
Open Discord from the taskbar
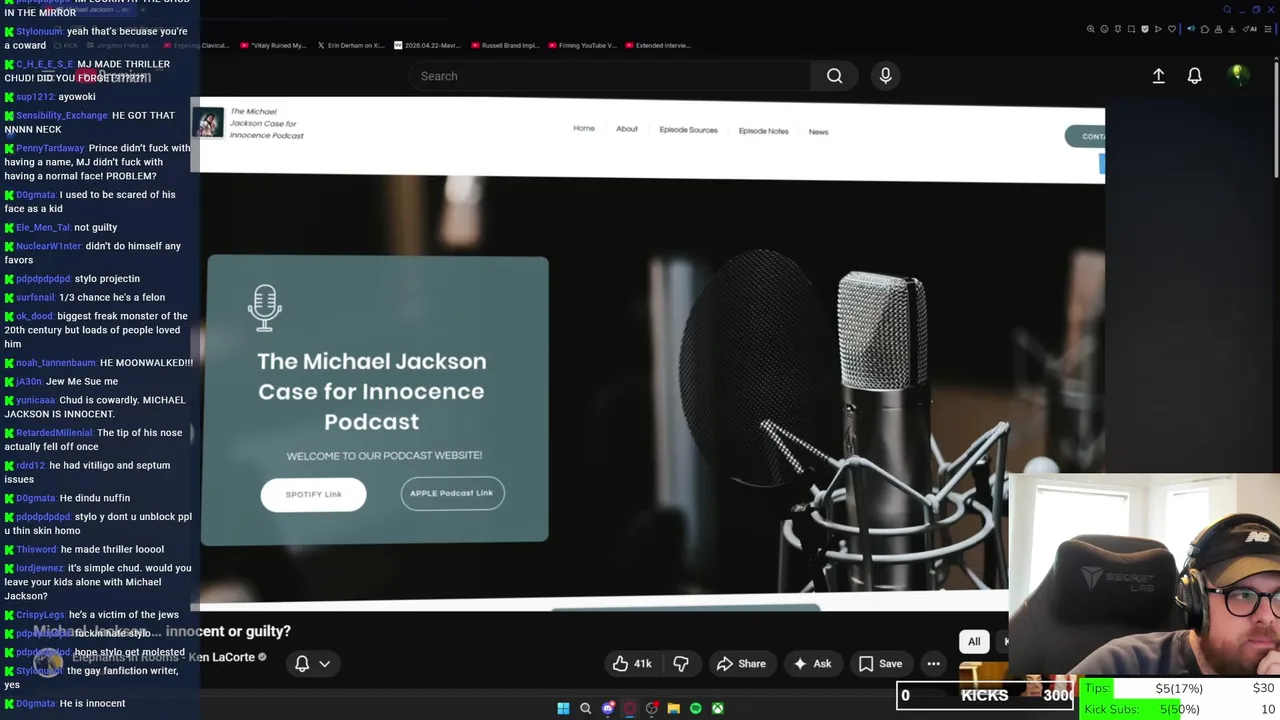(x=608, y=708)
